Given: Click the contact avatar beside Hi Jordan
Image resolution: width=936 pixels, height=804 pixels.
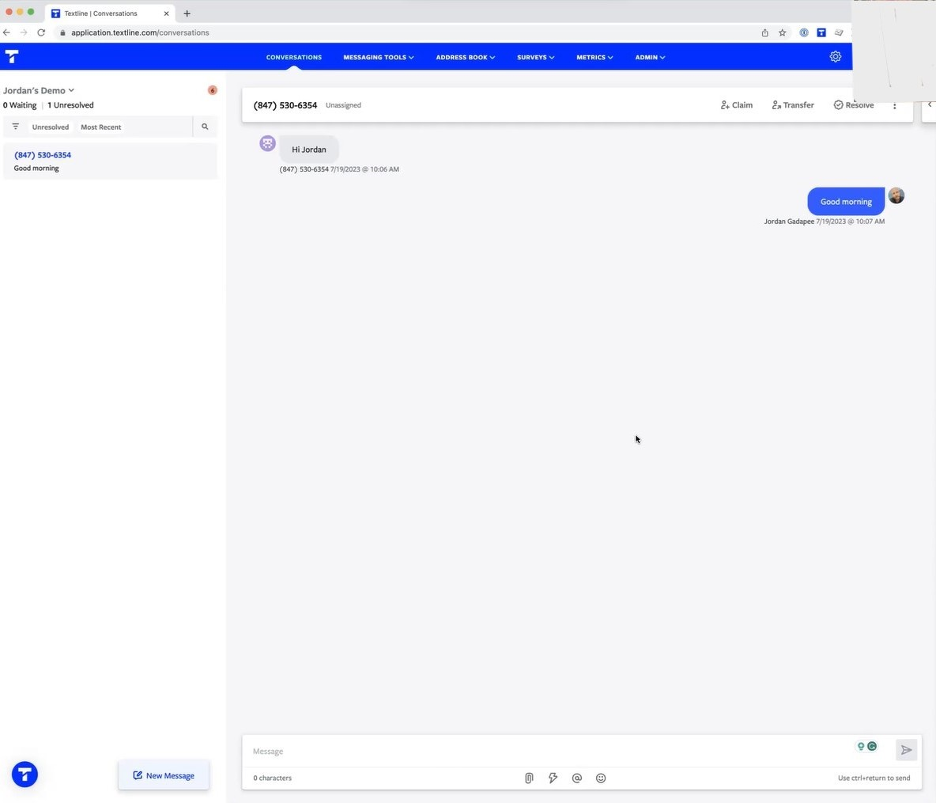Looking at the screenshot, I should pyautogui.click(x=267, y=143).
